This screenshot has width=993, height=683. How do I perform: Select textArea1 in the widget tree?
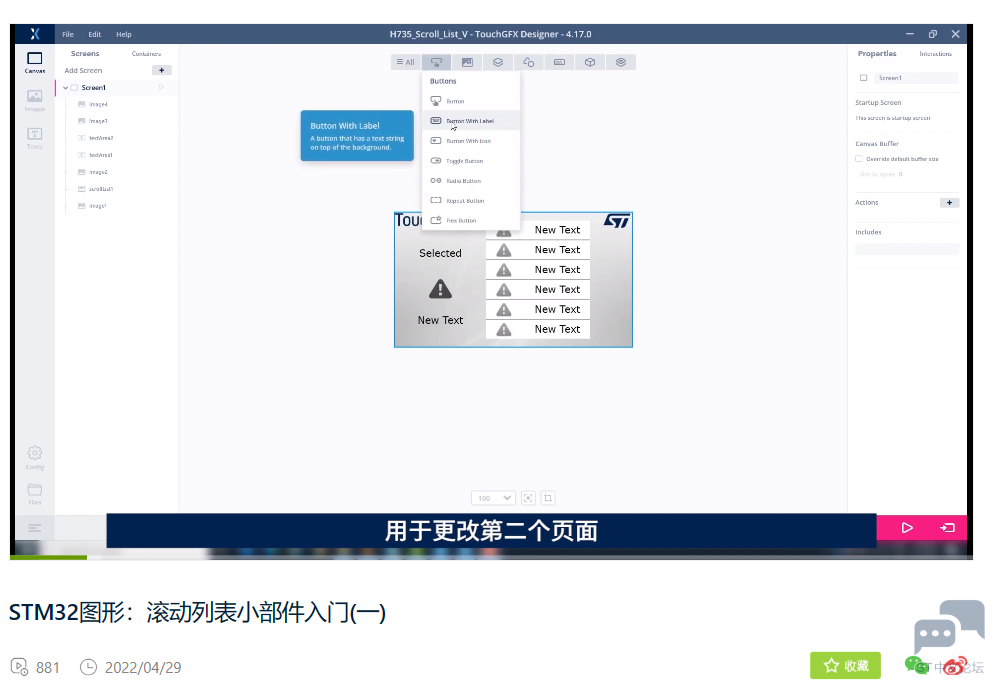(95, 155)
